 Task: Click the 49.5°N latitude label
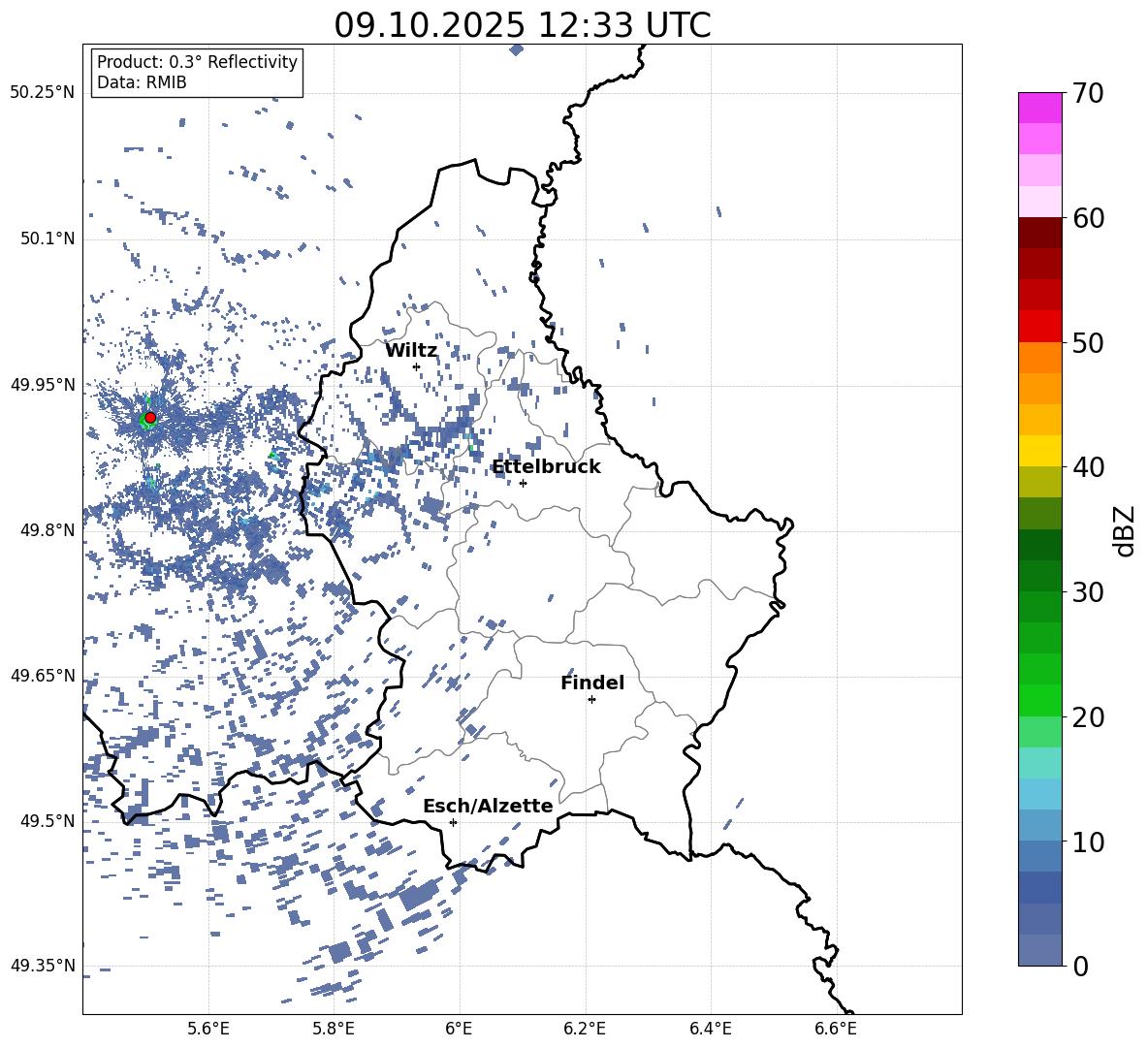[47, 821]
